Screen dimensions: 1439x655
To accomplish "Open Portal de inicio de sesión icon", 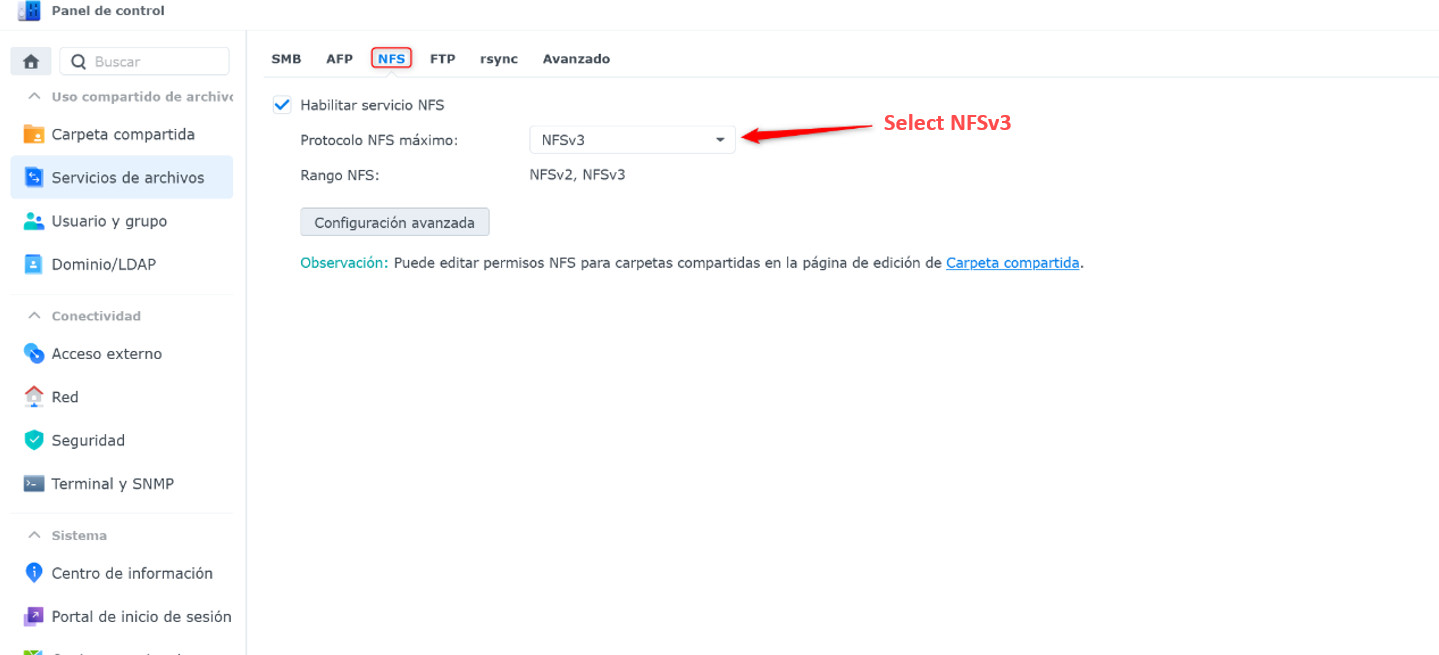I will (34, 616).
